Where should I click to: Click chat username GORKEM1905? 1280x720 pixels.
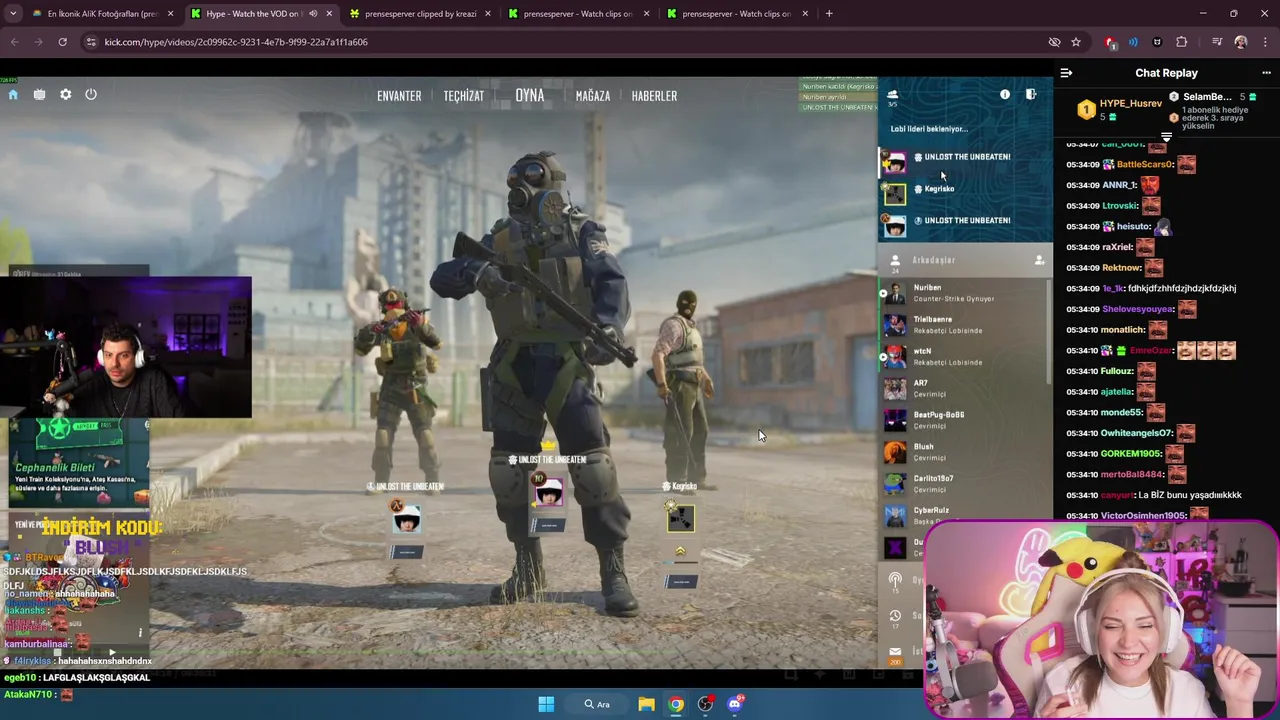pos(1132,453)
